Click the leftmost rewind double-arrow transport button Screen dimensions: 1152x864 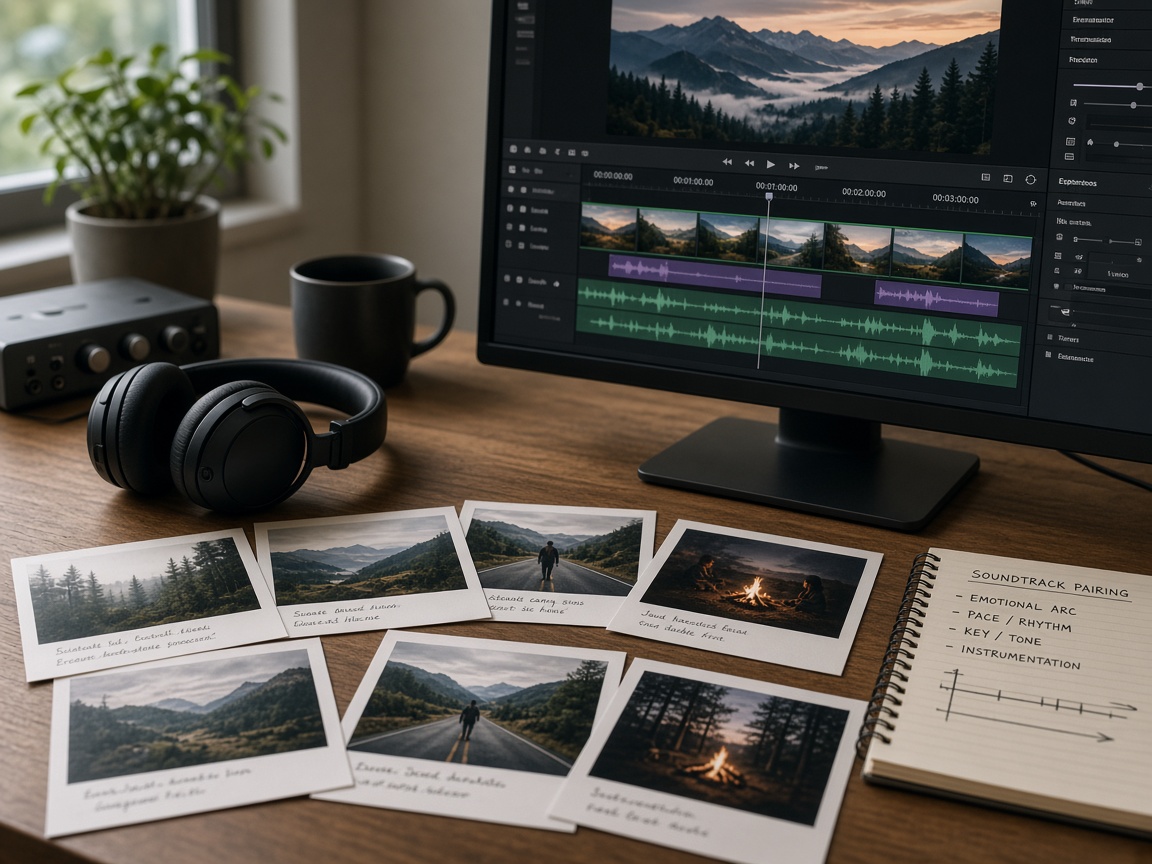pyautogui.click(x=727, y=162)
